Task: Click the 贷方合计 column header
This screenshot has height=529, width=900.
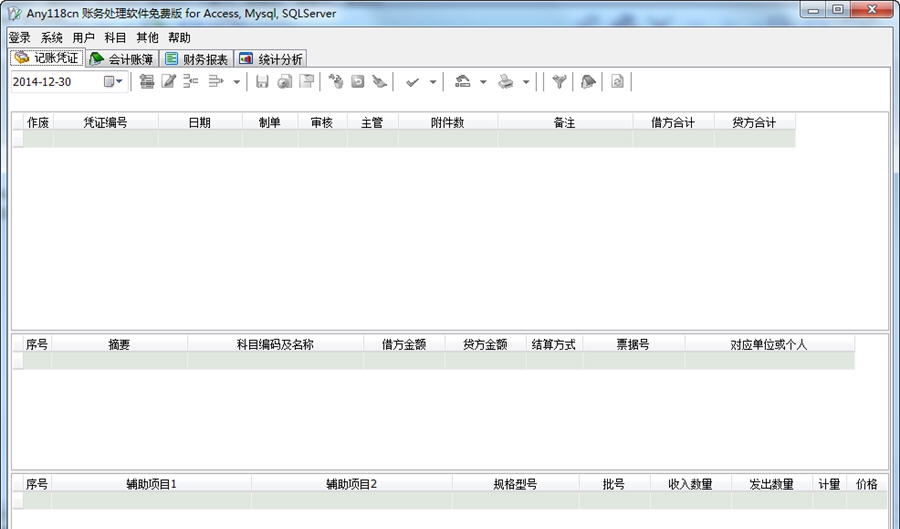Action: coord(754,122)
